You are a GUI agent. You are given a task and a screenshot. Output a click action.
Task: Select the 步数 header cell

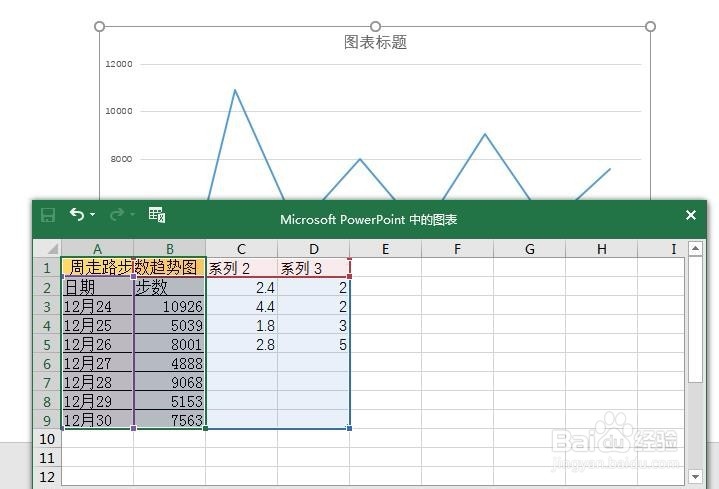[170, 287]
